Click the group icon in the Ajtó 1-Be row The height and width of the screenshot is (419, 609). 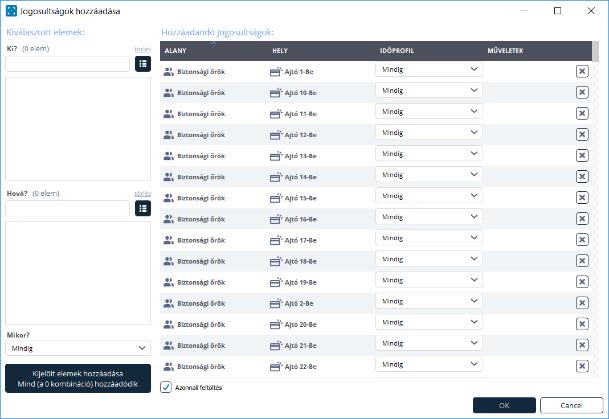[x=169, y=71]
